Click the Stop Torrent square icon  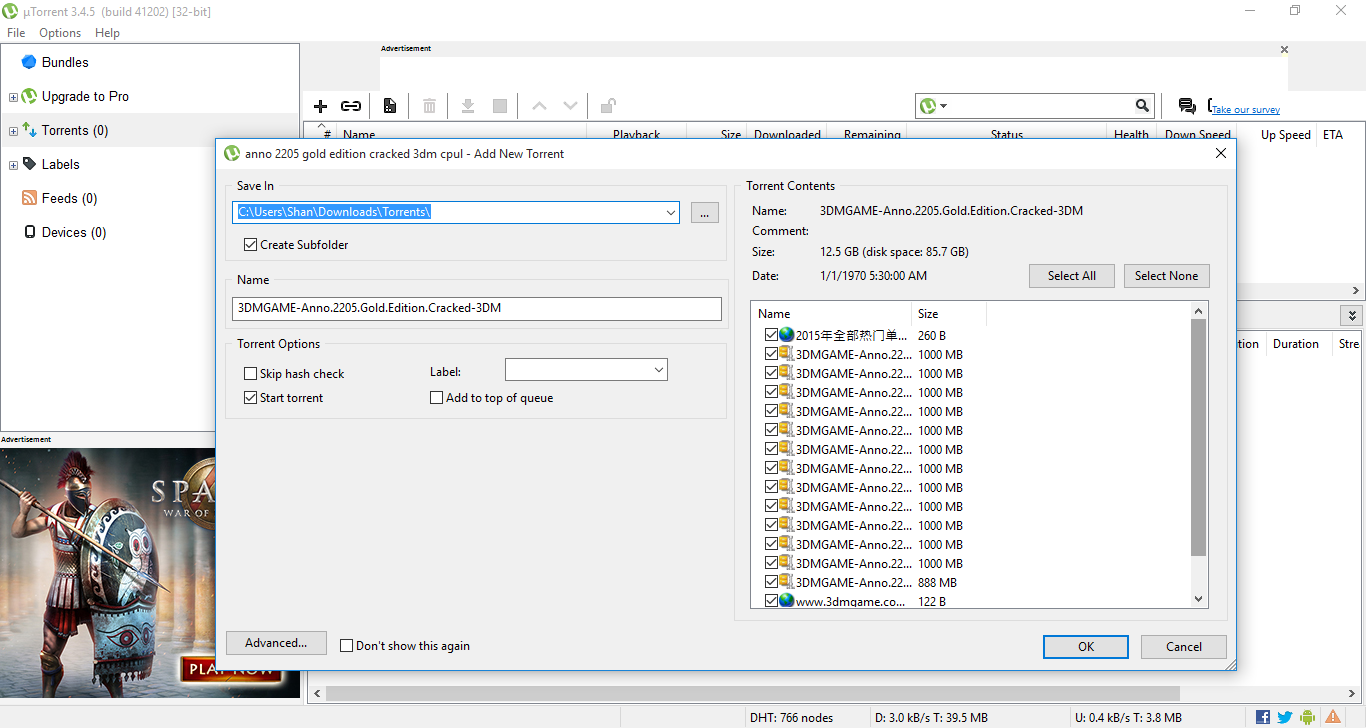tap(499, 105)
